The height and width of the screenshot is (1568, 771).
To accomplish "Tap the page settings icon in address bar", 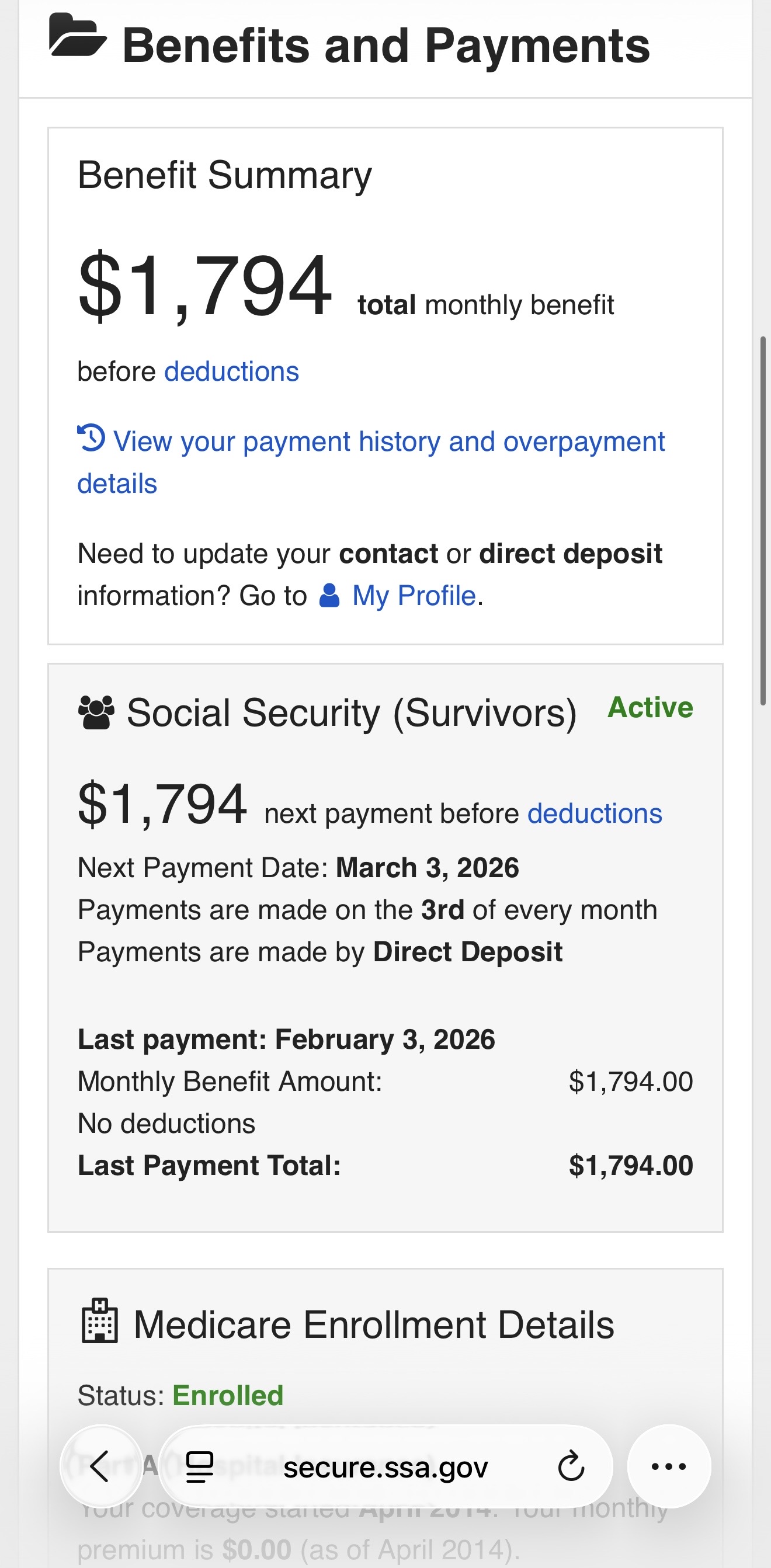I will [x=200, y=1466].
